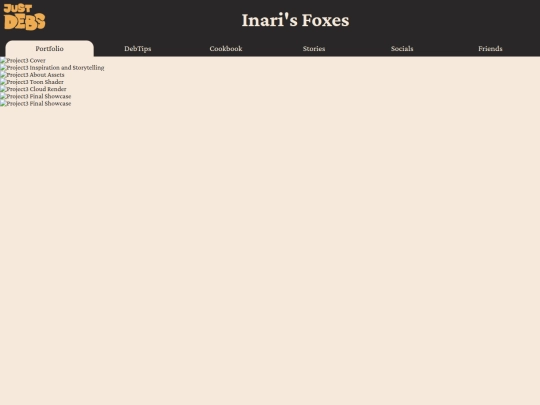Switch to the DebTips tab
This screenshot has height=405, width=540.
[x=138, y=49]
